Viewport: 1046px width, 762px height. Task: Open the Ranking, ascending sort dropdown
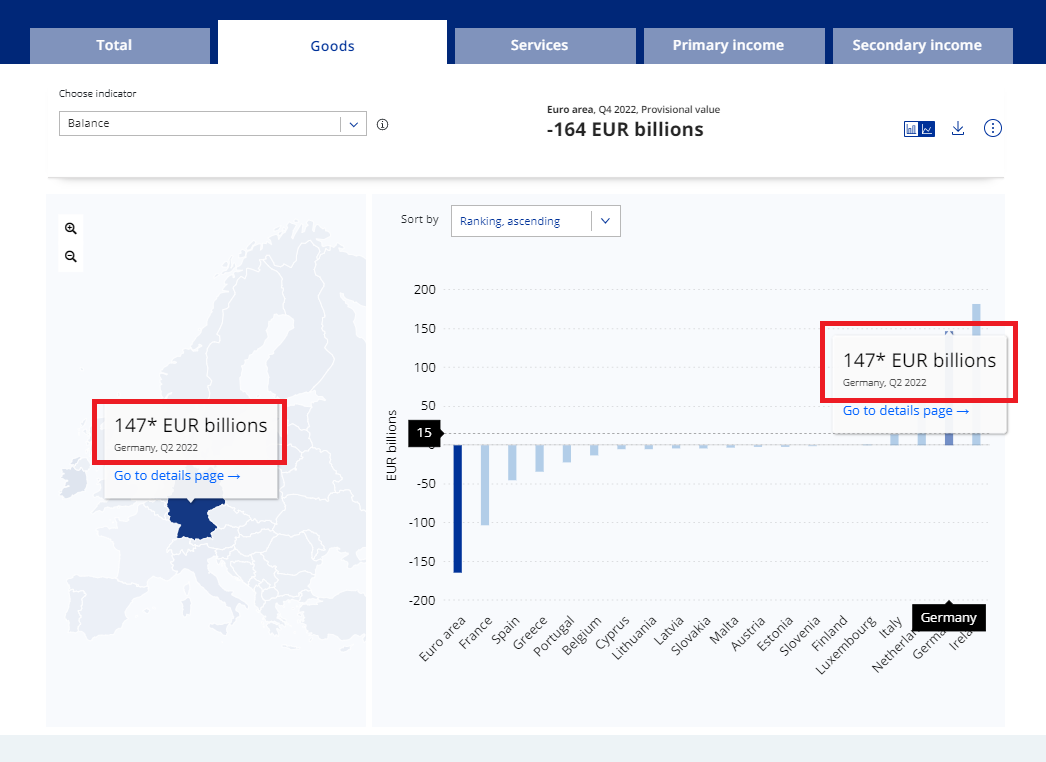[x=535, y=220]
